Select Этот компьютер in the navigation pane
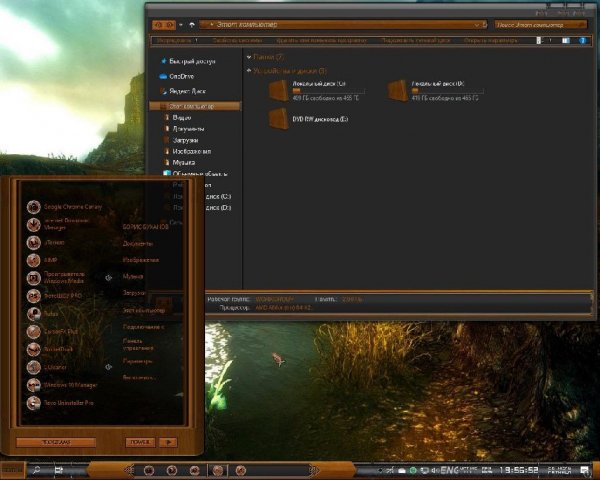This screenshot has height=480, width=600. click(195, 106)
